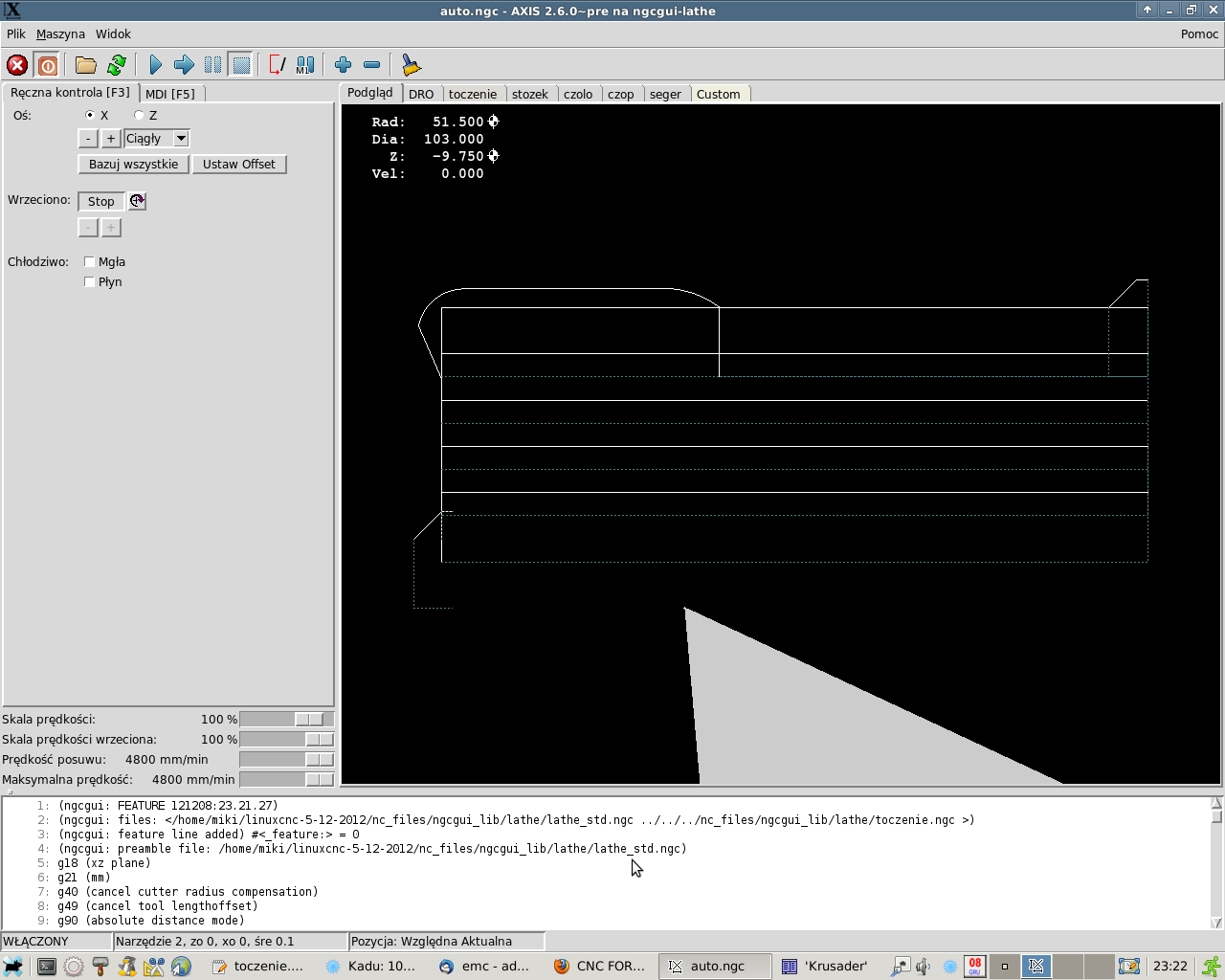Adjust Skala prędkości wrzeciona slider
This screenshot has height=980, width=1225.
pyautogui.click(x=286, y=739)
